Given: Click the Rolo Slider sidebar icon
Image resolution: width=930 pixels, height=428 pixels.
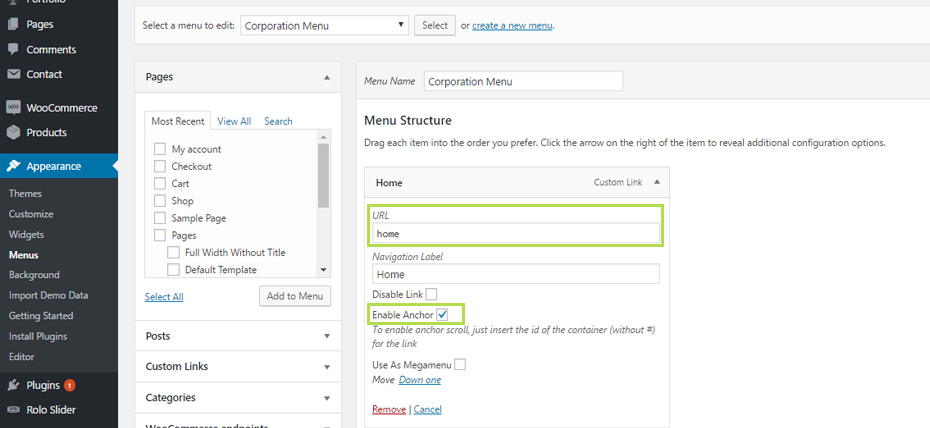Looking at the screenshot, I should (x=13, y=410).
